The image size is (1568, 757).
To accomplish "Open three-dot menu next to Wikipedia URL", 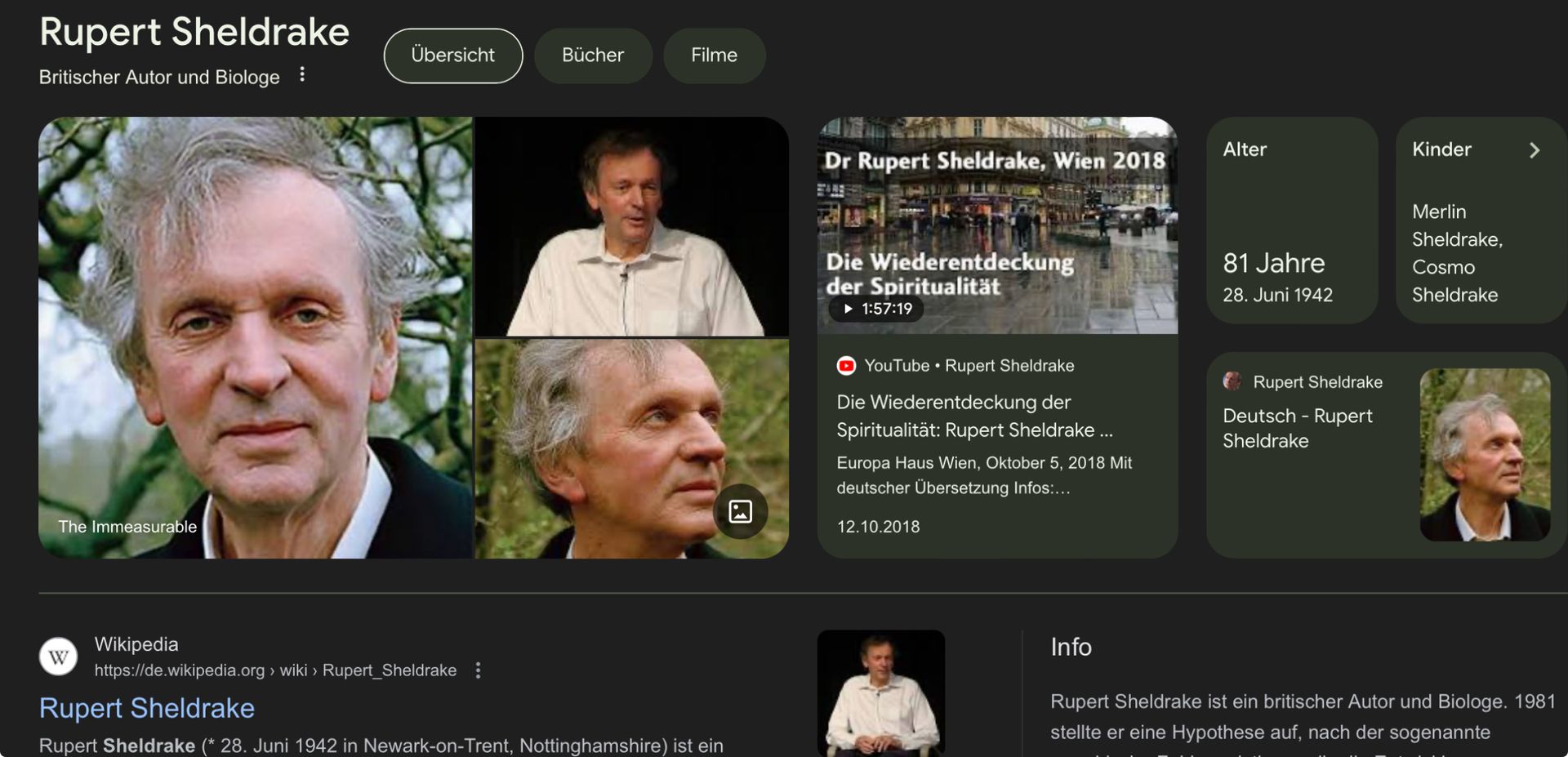I will 478,670.
